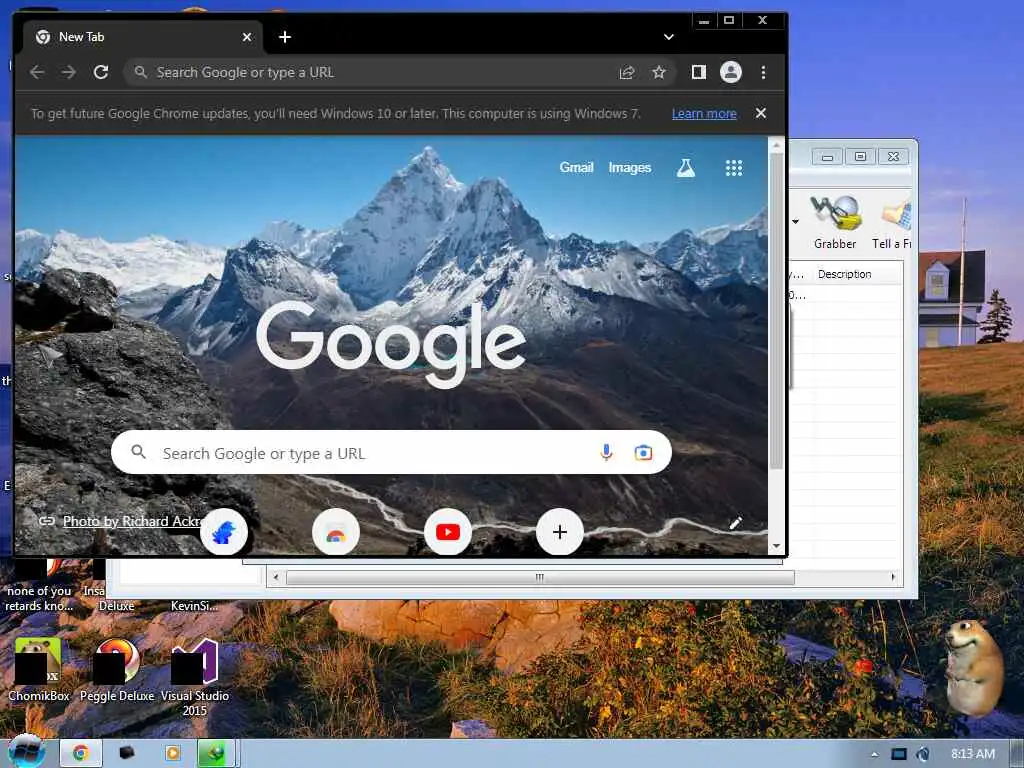Open the Images link on Google
Screen dimensions: 1024x768
pyautogui.click(x=630, y=168)
